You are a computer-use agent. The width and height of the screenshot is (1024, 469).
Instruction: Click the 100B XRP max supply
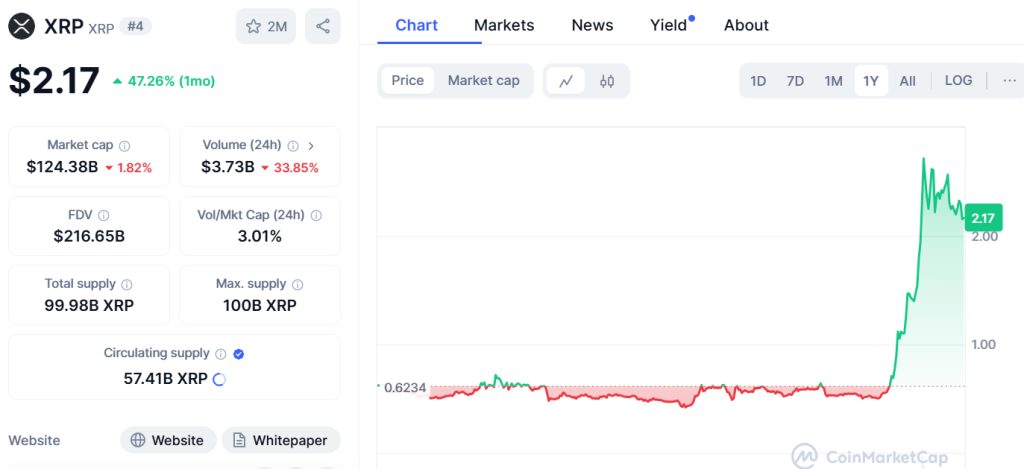[x=260, y=305]
